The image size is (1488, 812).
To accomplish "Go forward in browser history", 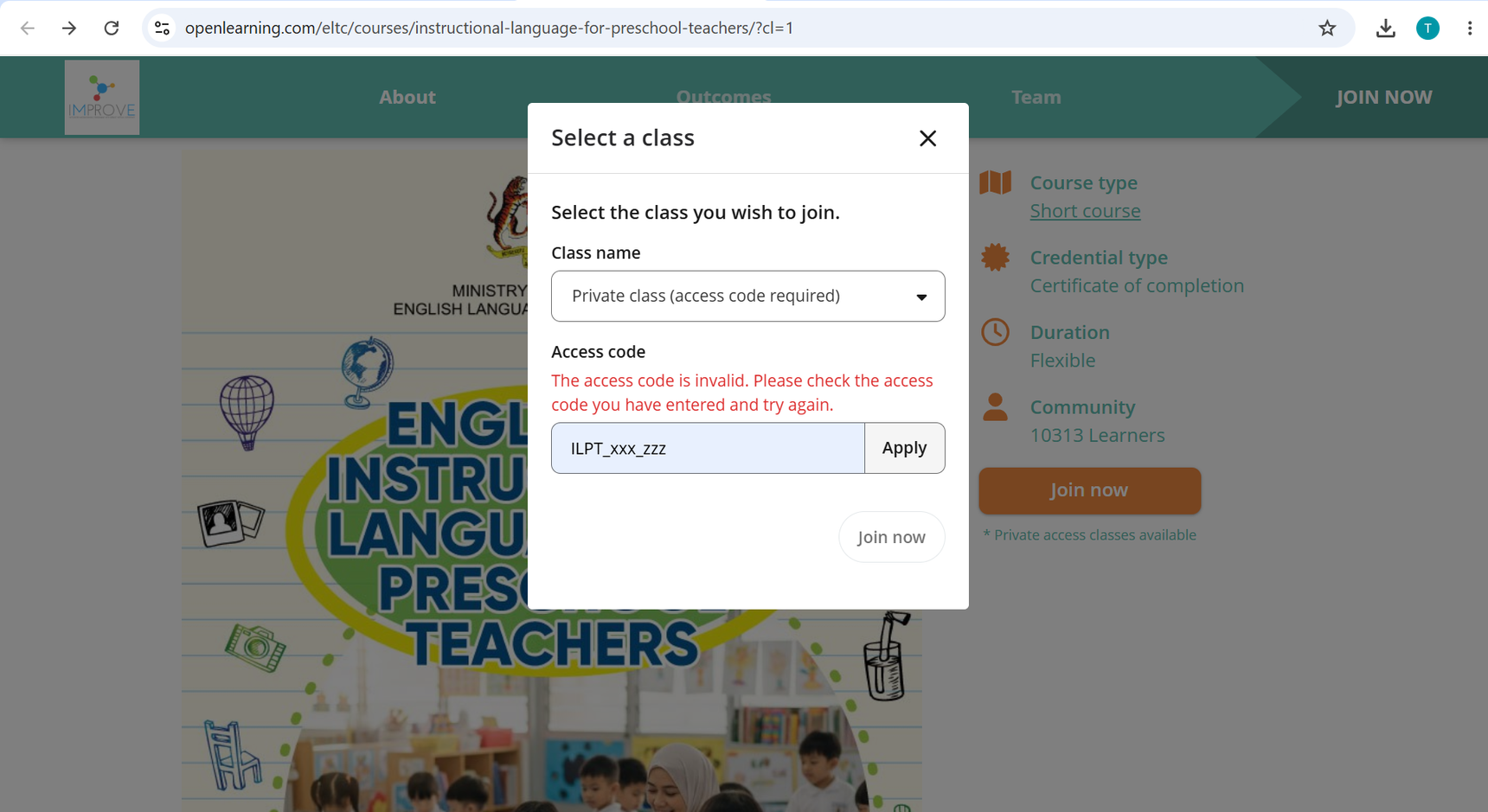I will coord(69,29).
